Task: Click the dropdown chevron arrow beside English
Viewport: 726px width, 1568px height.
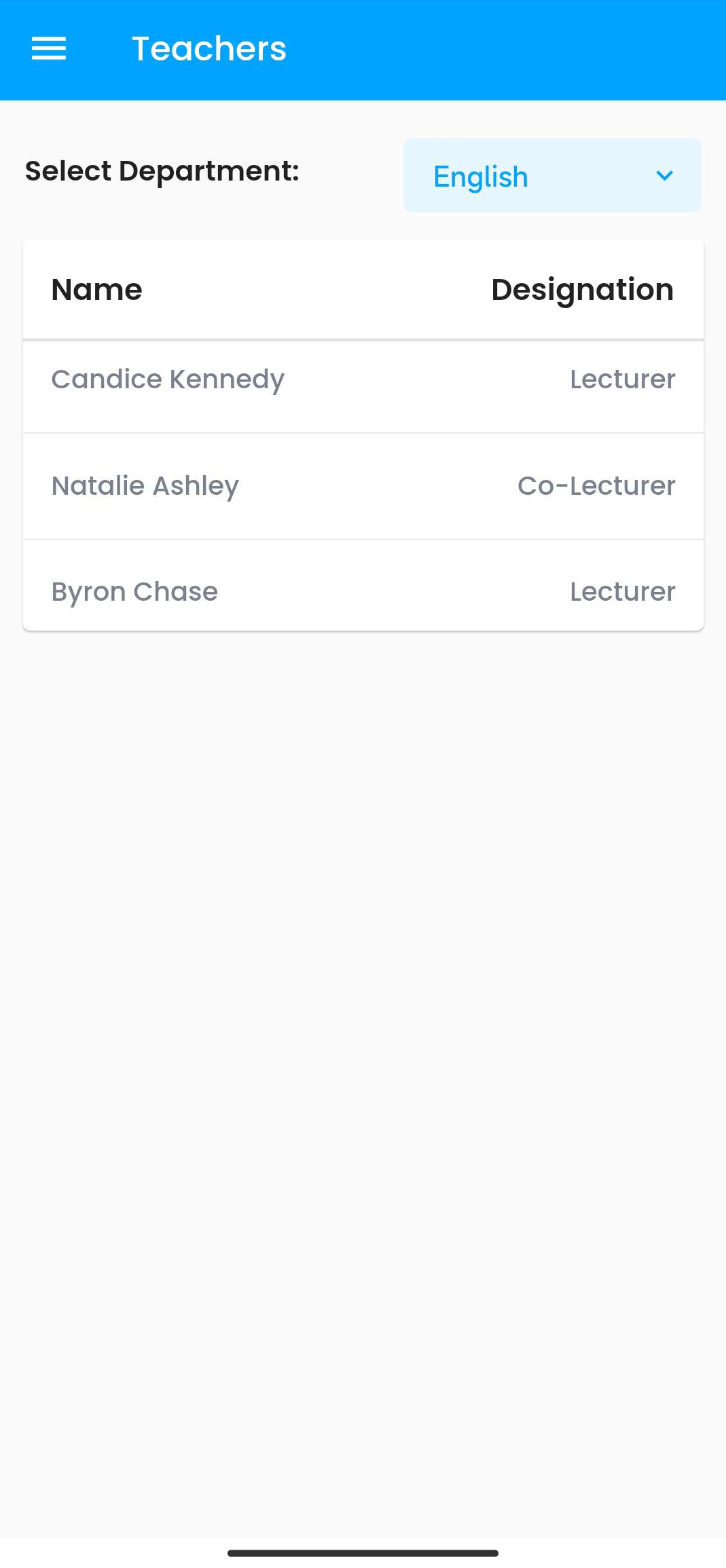Action: [x=664, y=176]
